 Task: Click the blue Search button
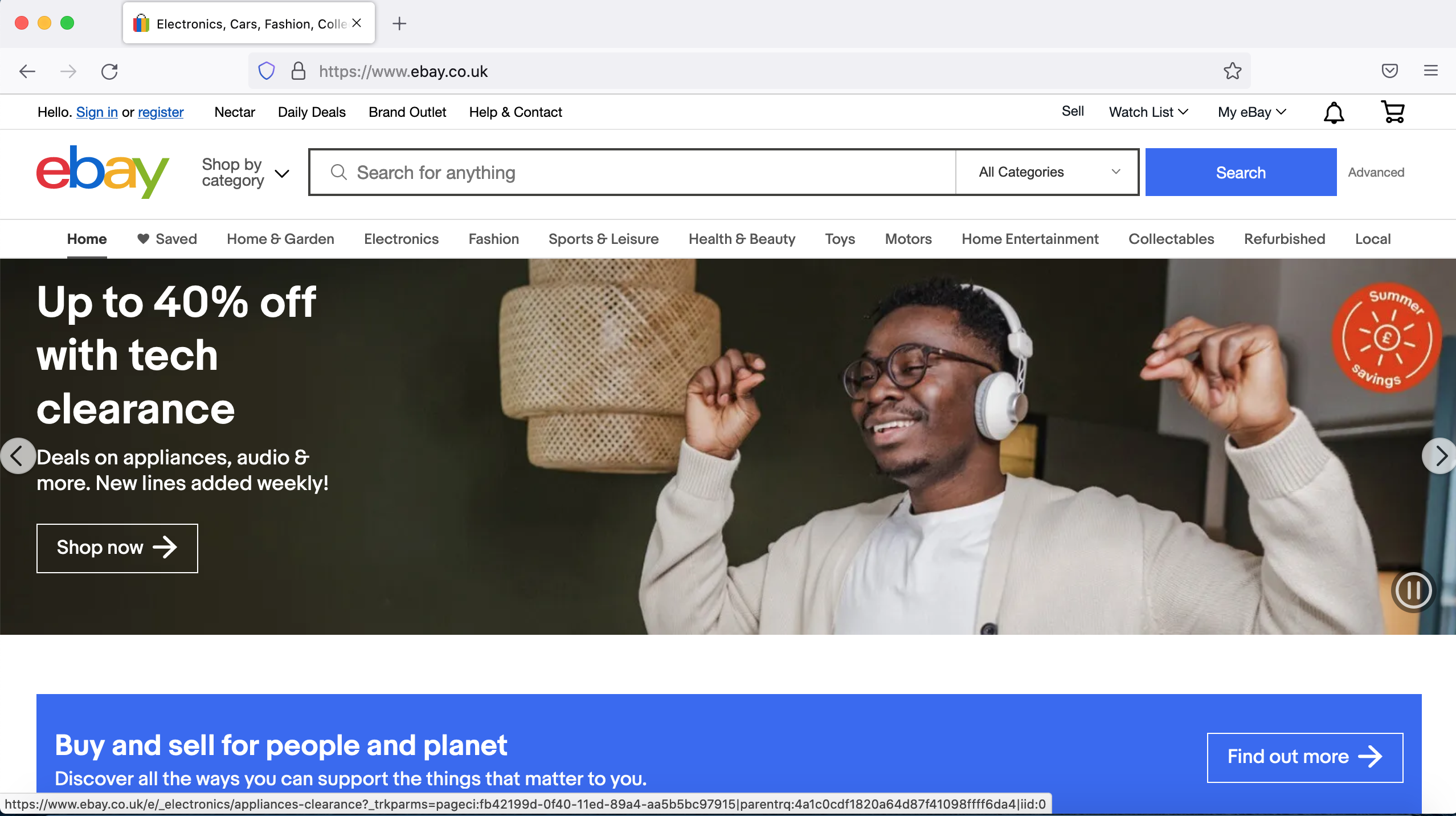tap(1240, 172)
